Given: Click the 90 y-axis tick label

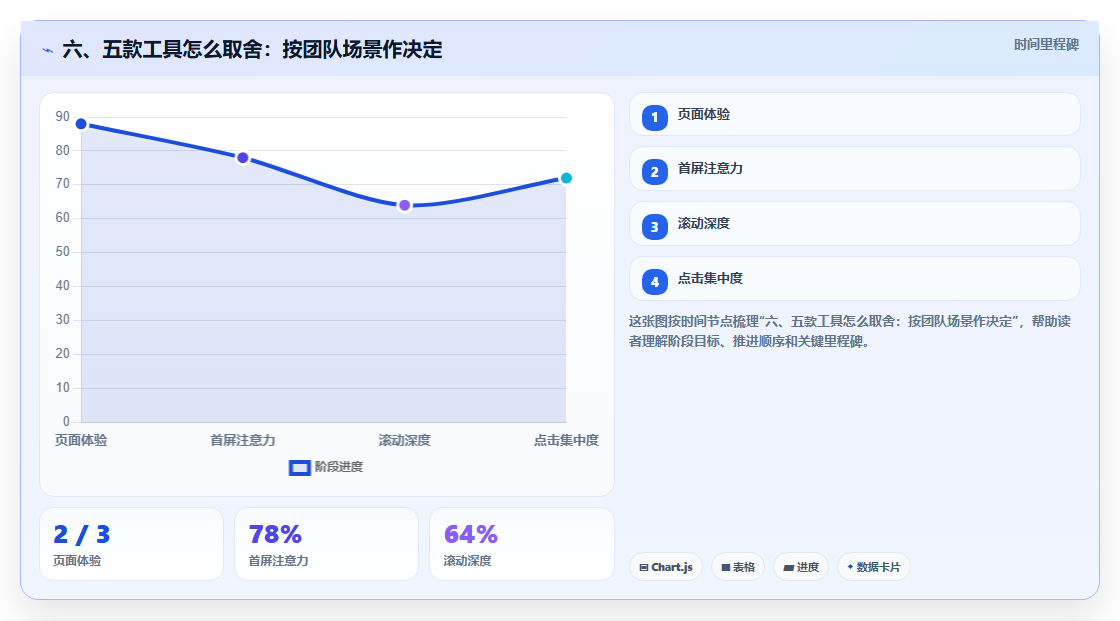Looking at the screenshot, I should tap(63, 116).
